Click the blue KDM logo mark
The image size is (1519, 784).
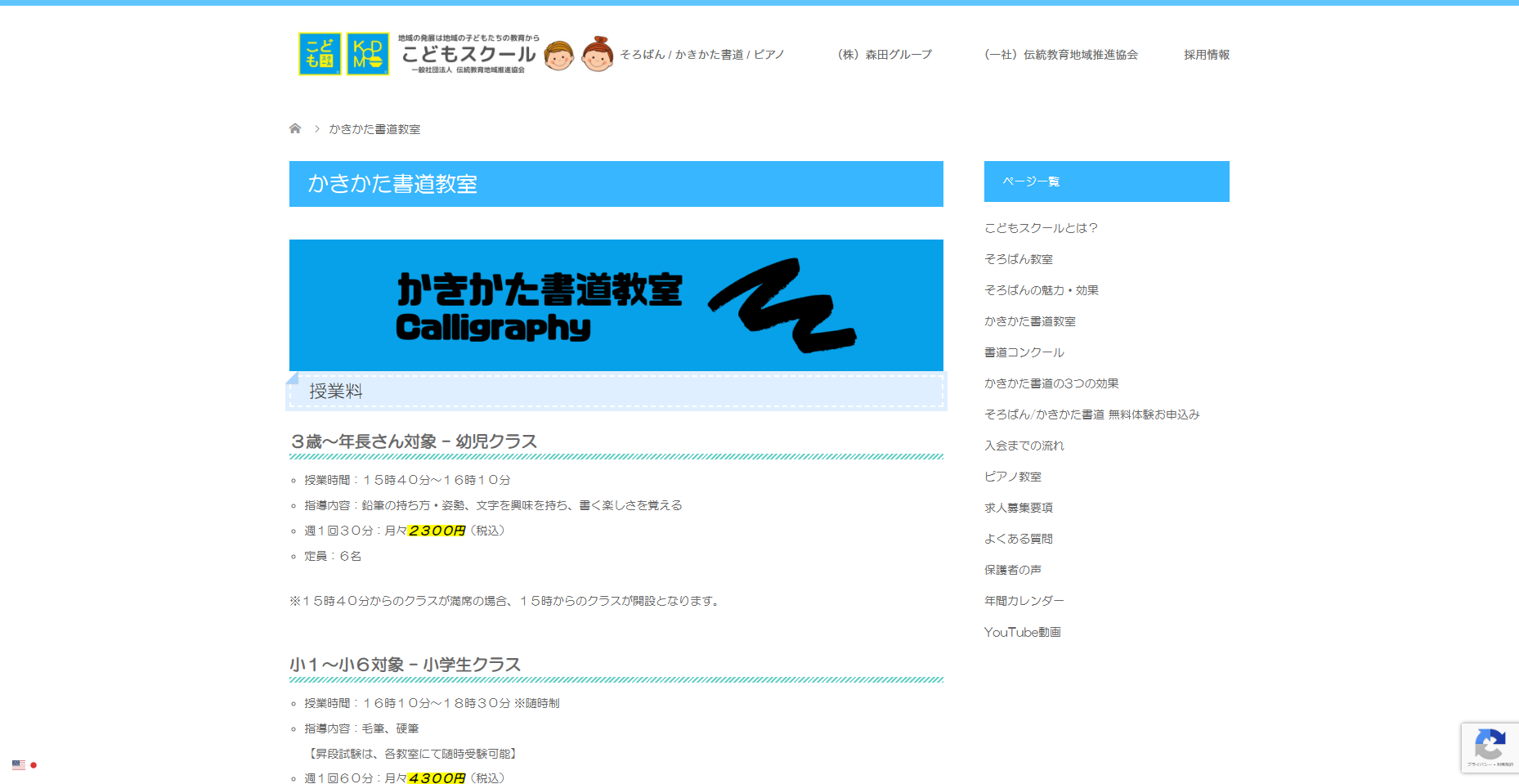[x=370, y=55]
